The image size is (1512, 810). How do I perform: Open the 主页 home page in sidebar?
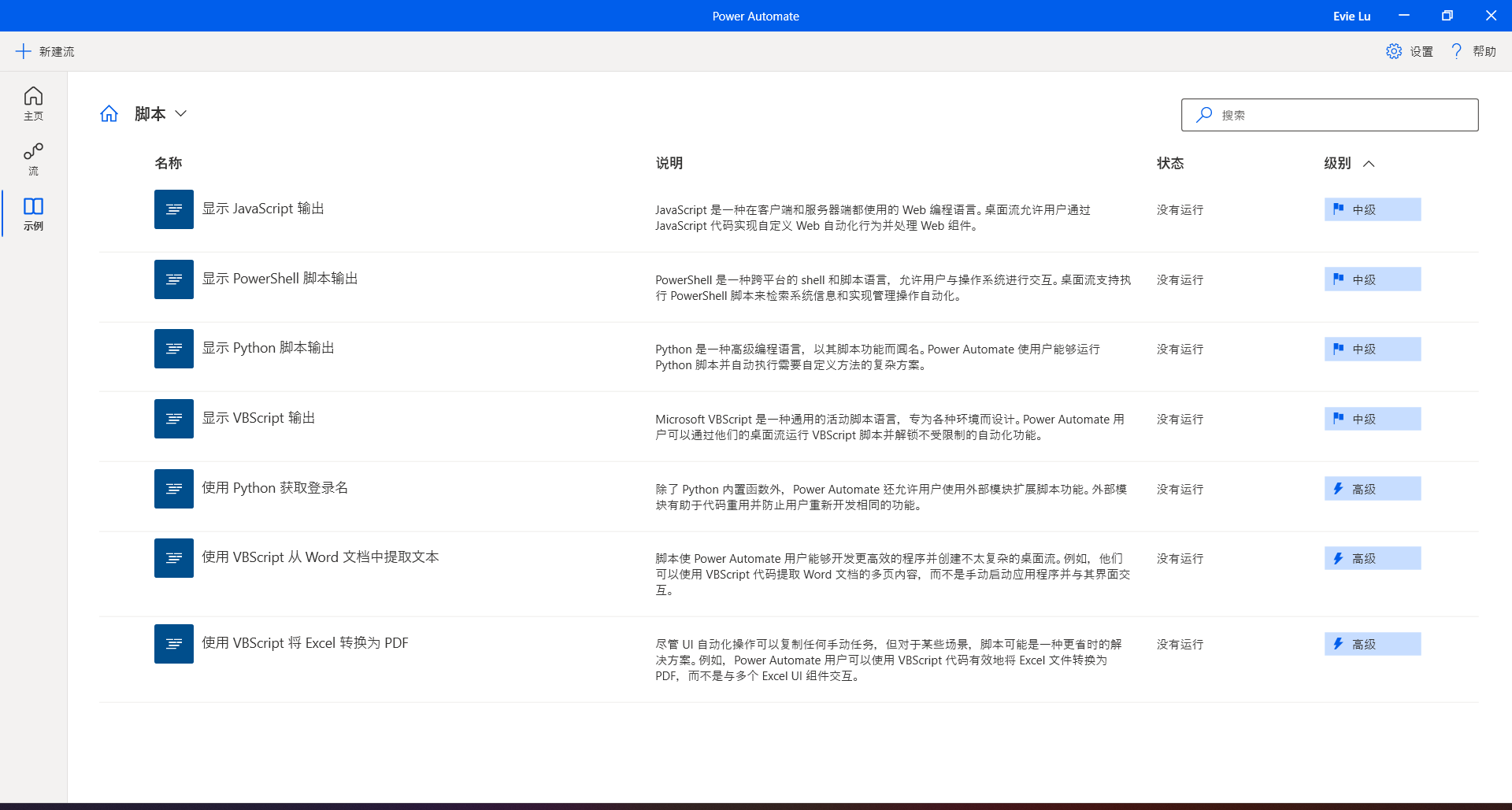click(x=33, y=104)
